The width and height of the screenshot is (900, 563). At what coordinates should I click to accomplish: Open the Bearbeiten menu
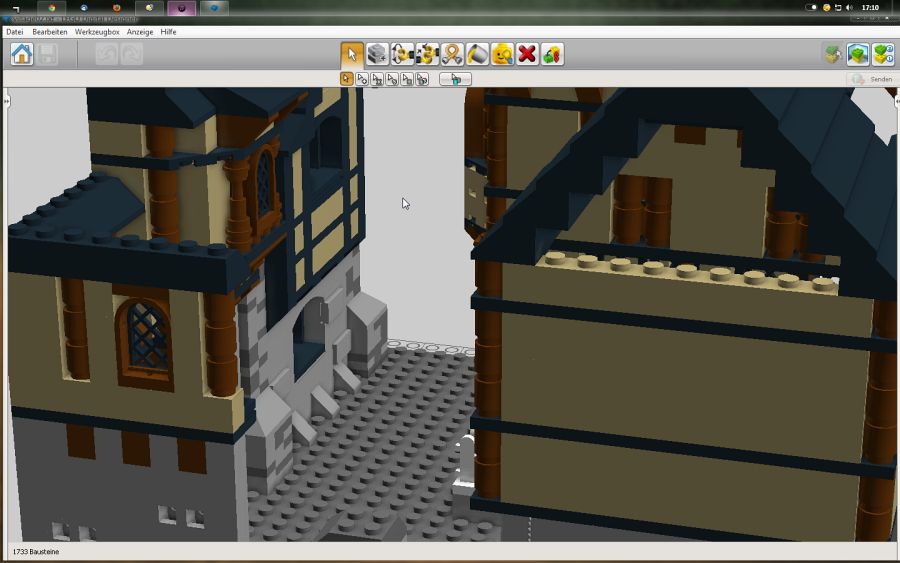[x=50, y=32]
